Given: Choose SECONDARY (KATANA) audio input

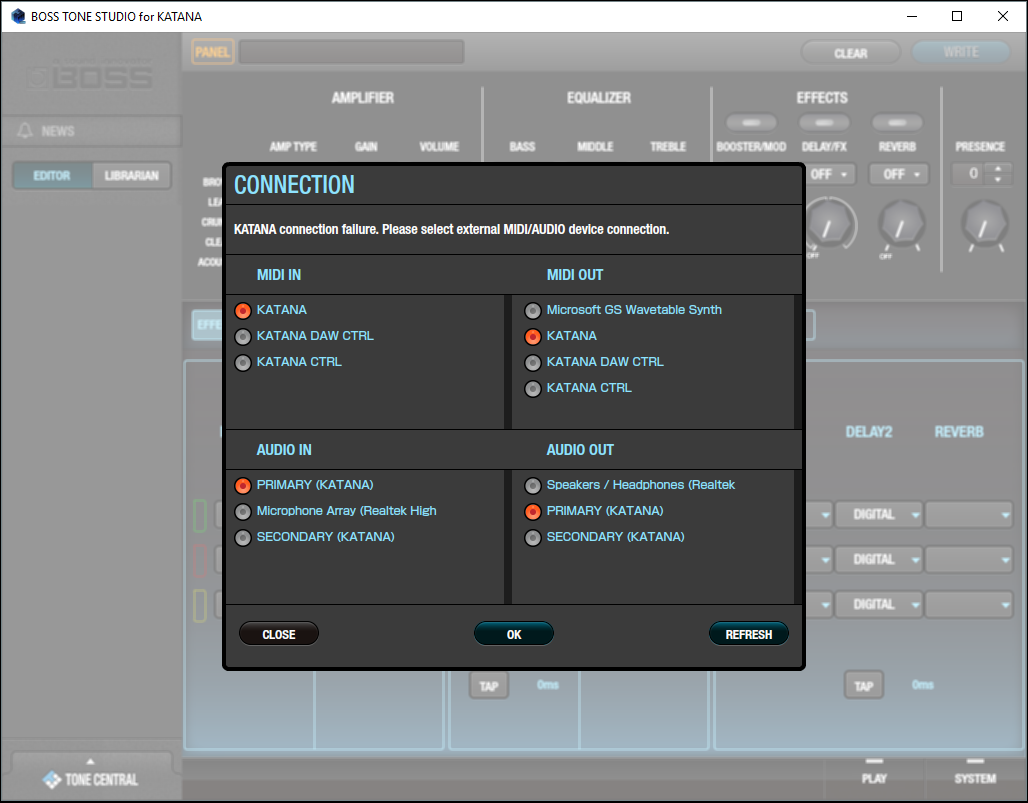Looking at the screenshot, I should [243, 538].
